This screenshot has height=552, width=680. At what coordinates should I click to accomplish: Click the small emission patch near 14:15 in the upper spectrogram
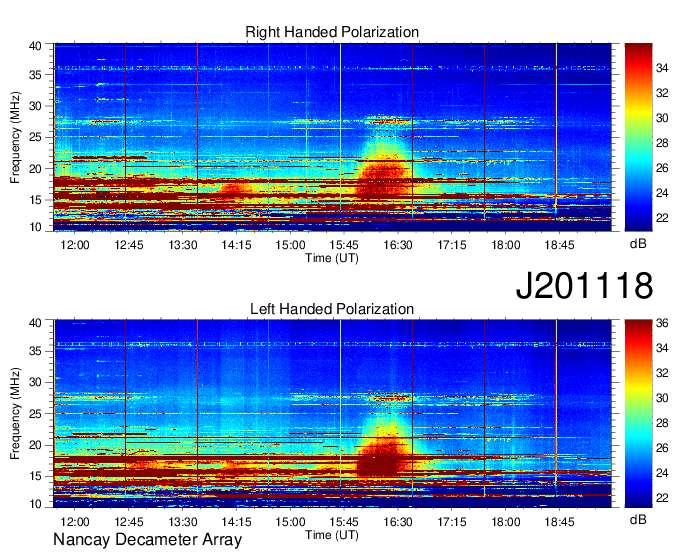pyautogui.click(x=236, y=189)
